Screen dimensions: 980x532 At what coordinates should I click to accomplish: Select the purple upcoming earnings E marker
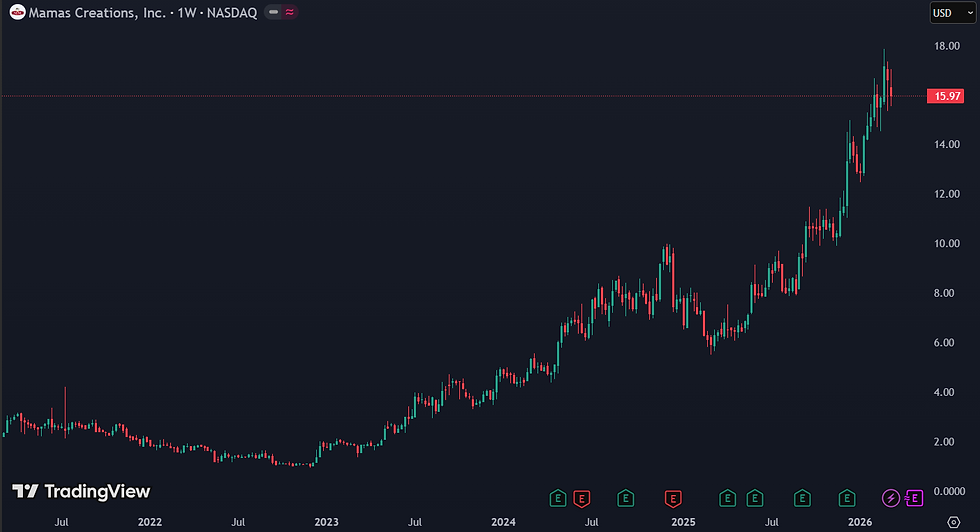coord(914,498)
